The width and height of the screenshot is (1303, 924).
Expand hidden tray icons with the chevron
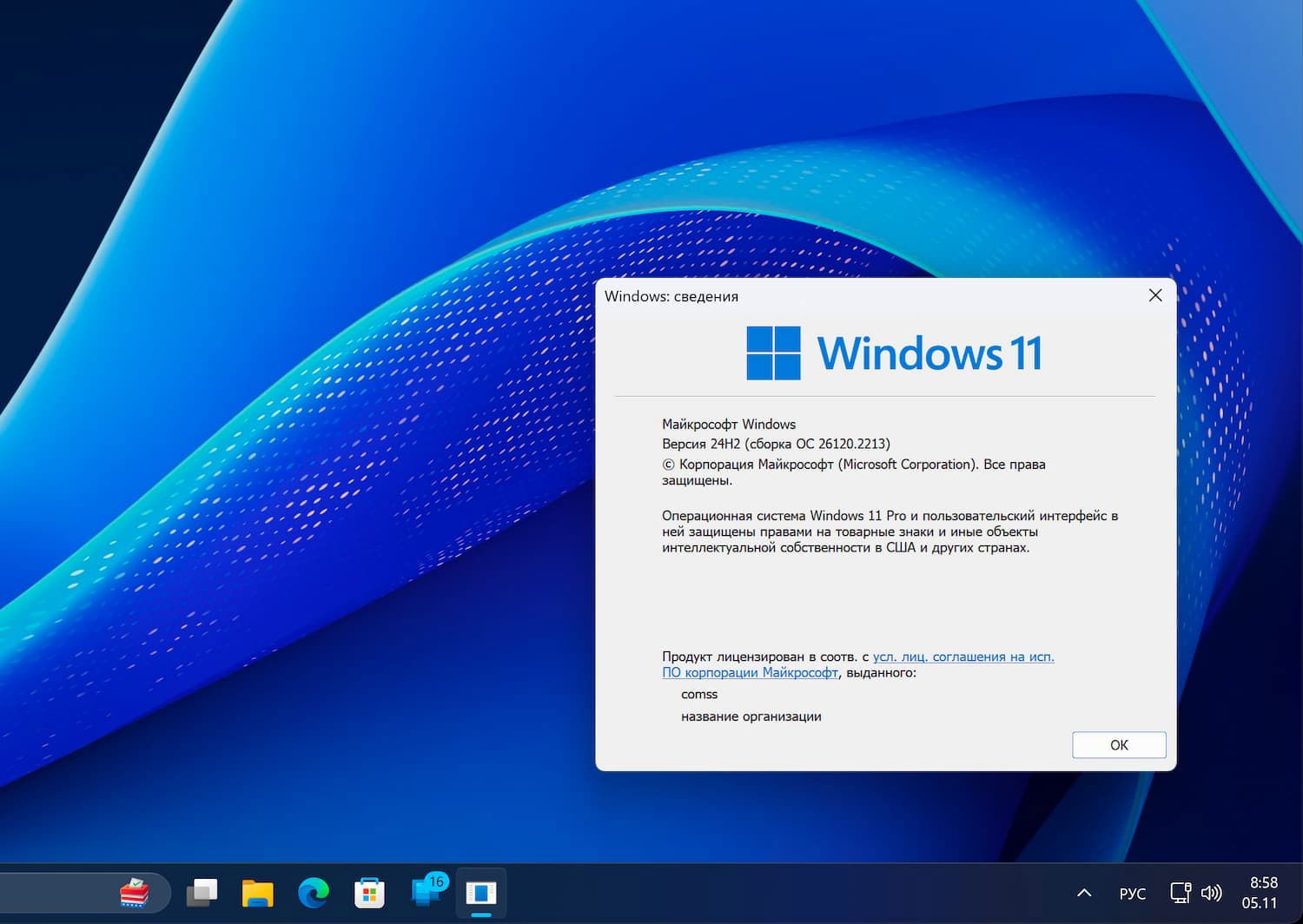(1083, 892)
